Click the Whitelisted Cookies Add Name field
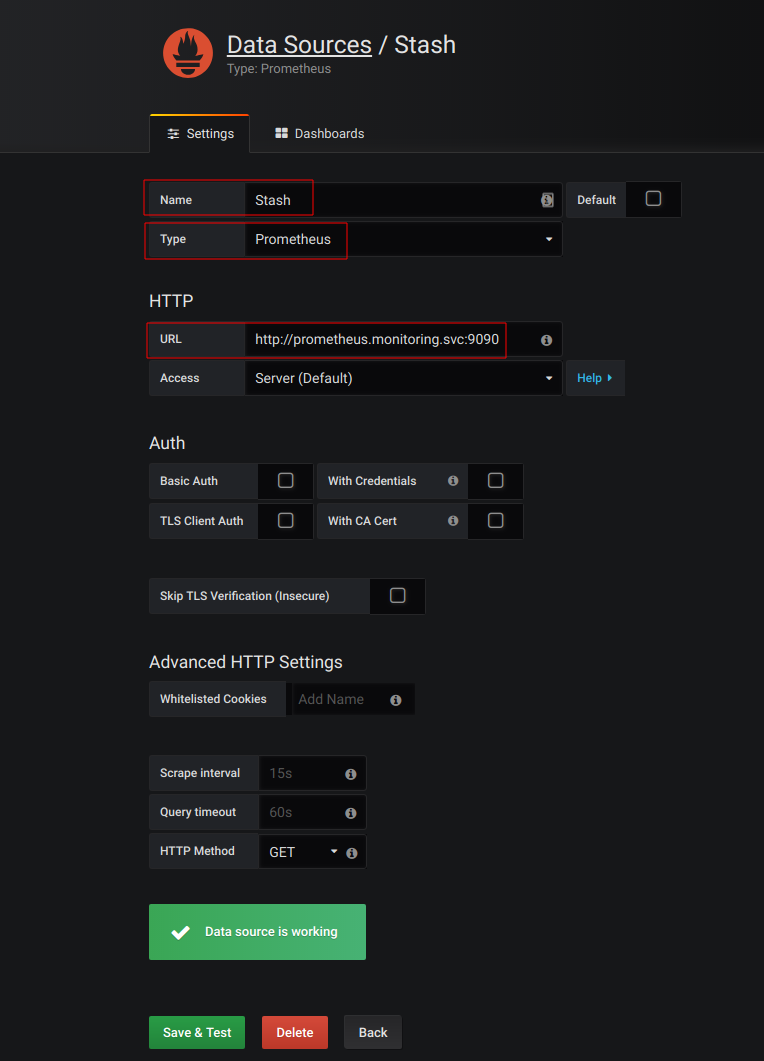Image resolution: width=764 pixels, height=1061 pixels. (353, 699)
